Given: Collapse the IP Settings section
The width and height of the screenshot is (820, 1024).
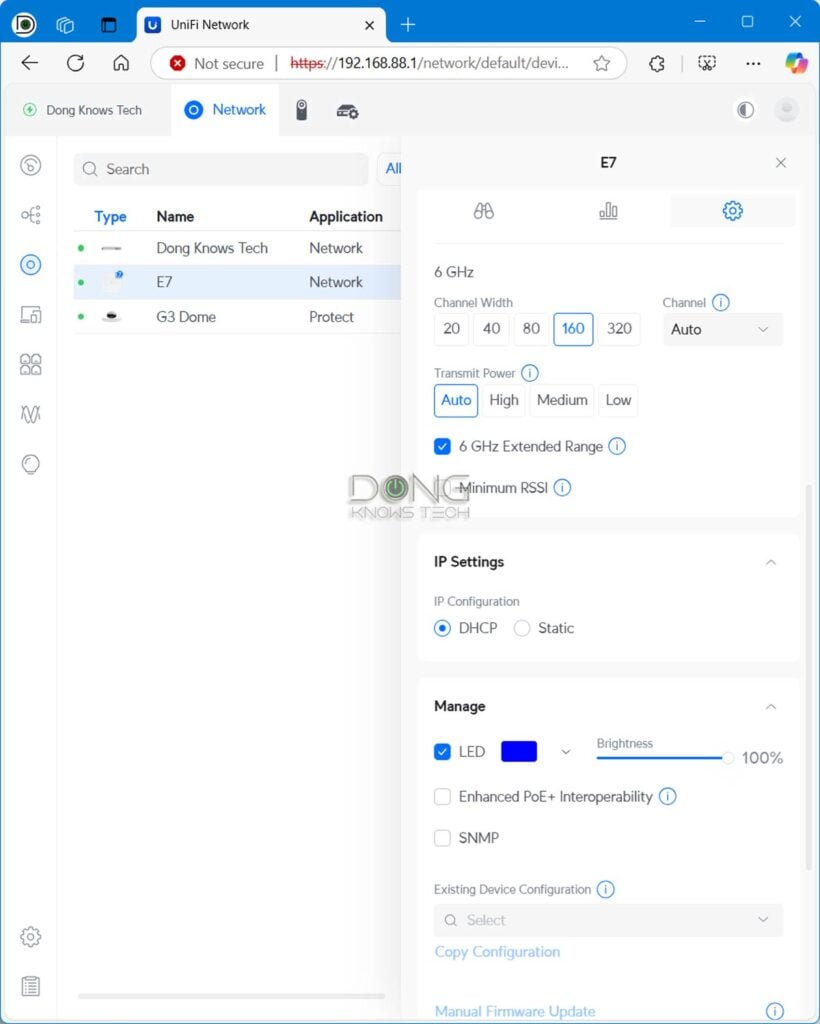Looking at the screenshot, I should [770, 562].
